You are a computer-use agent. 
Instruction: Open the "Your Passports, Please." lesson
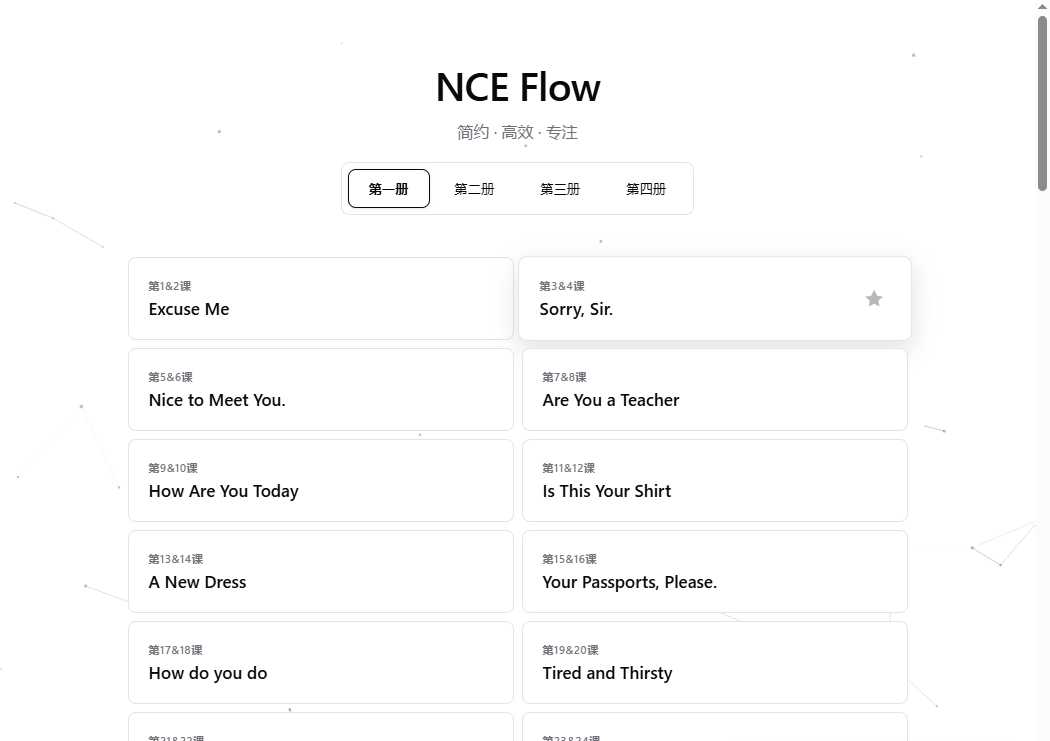[x=714, y=571]
